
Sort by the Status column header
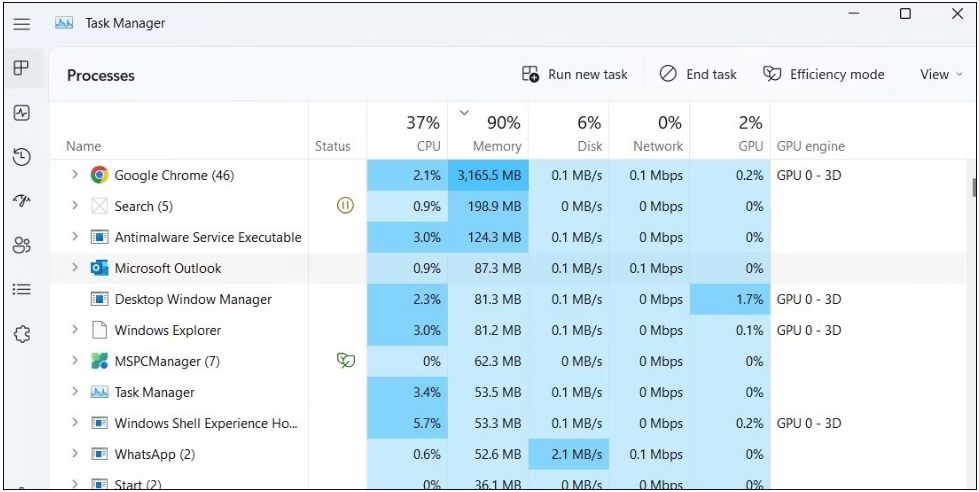[x=333, y=147]
